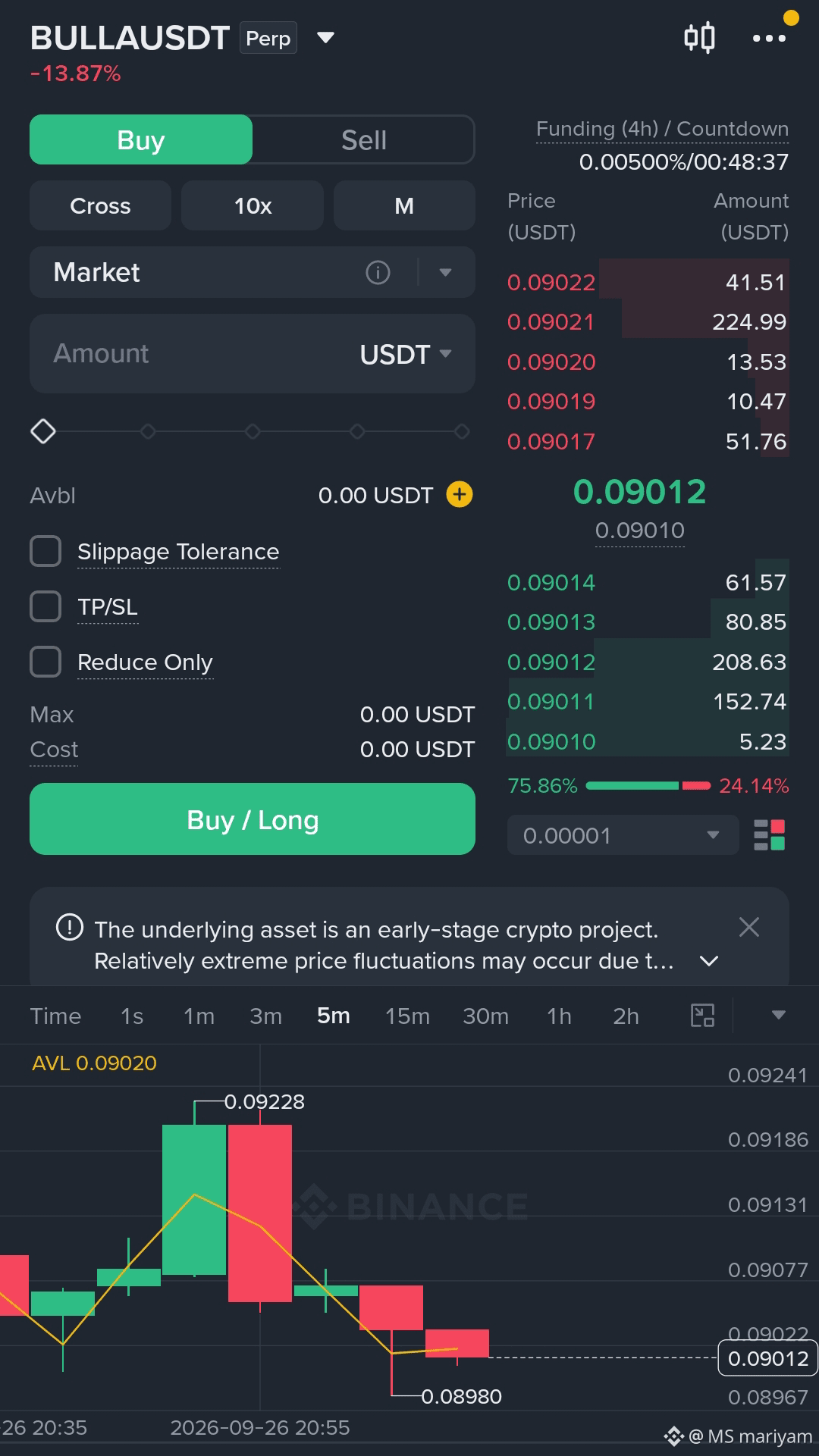Expand the 0.00001 price precision dropdown
The width and height of the screenshot is (819, 1456).
coord(623,835)
